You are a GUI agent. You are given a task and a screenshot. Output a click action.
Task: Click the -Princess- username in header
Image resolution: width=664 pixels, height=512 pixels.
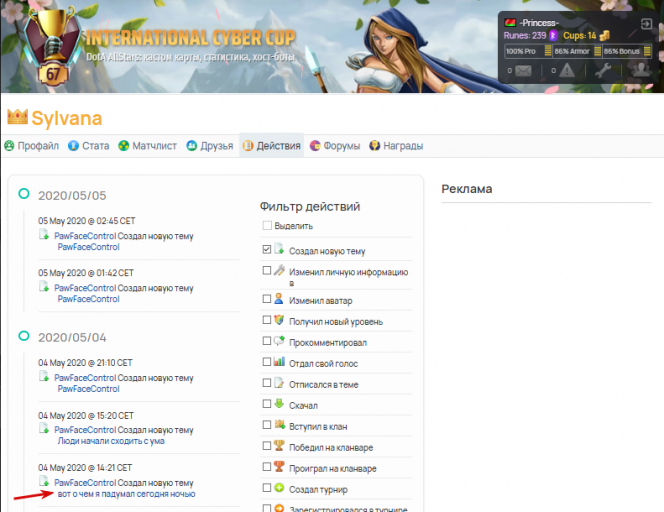539,23
